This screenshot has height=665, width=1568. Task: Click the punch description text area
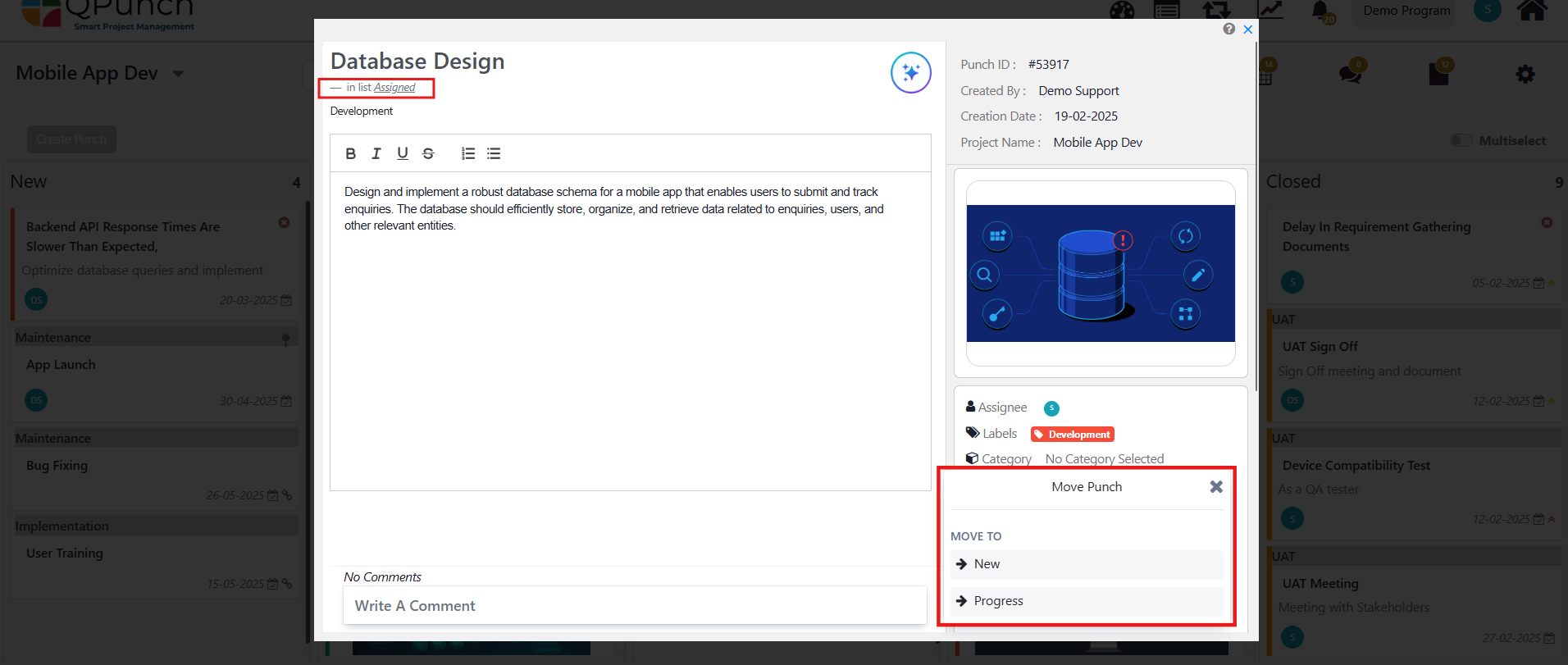630,331
